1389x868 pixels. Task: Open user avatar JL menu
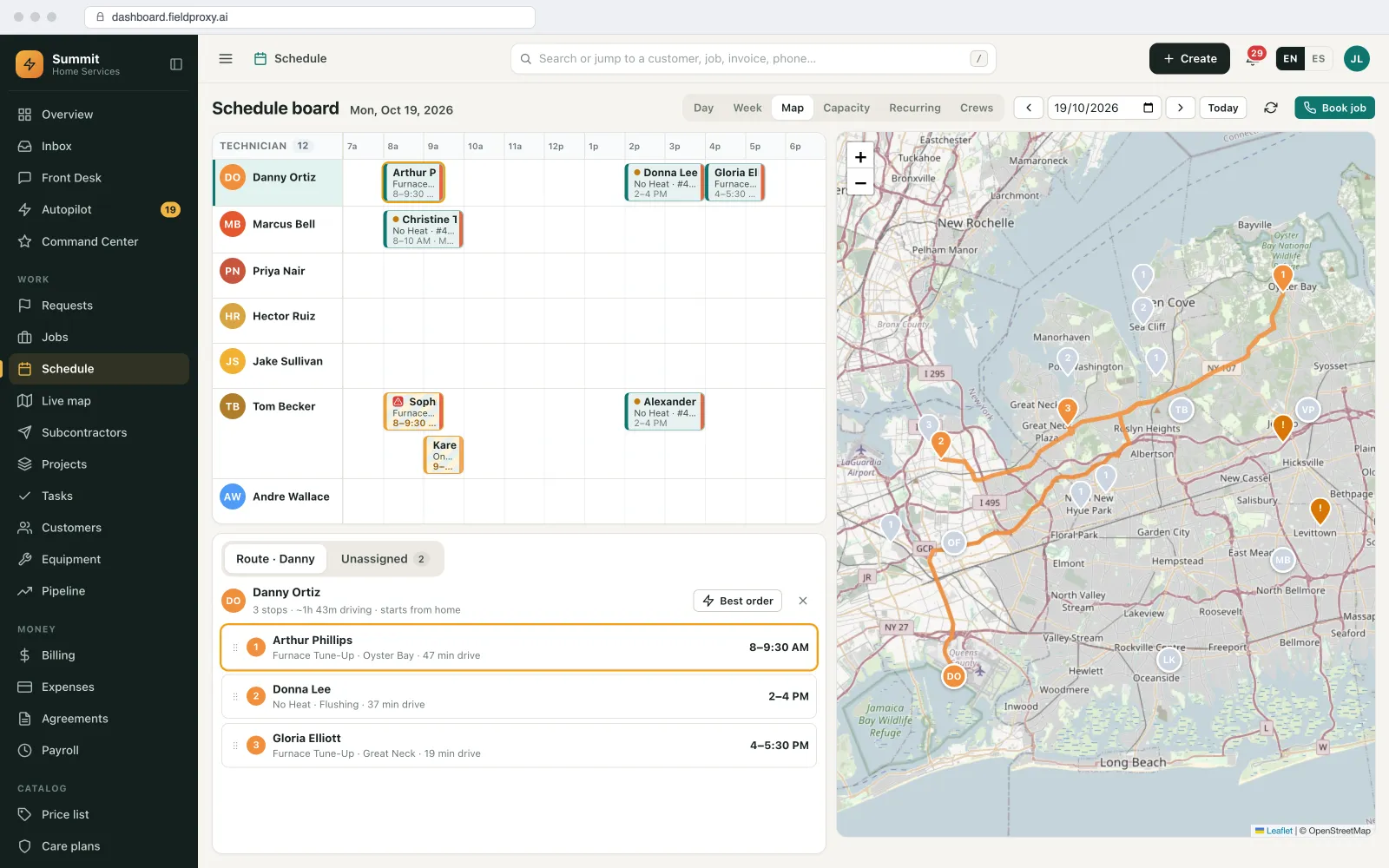pyautogui.click(x=1357, y=59)
